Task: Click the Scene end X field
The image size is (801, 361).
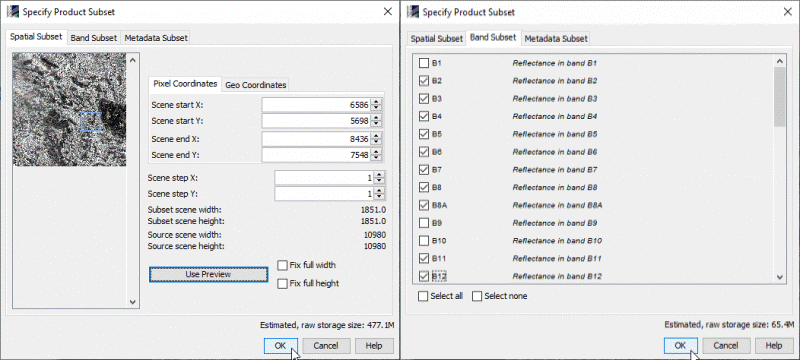Action: [316, 139]
